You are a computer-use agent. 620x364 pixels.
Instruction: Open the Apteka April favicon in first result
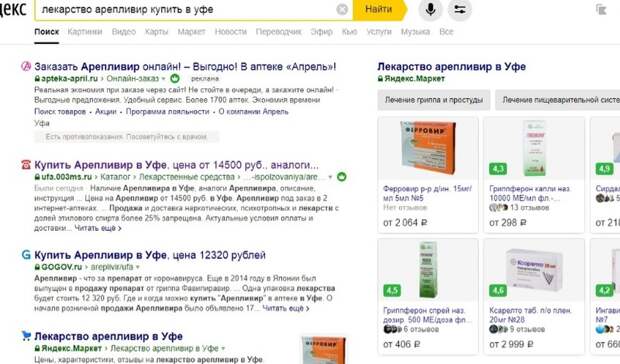pyautogui.click(x=26, y=66)
